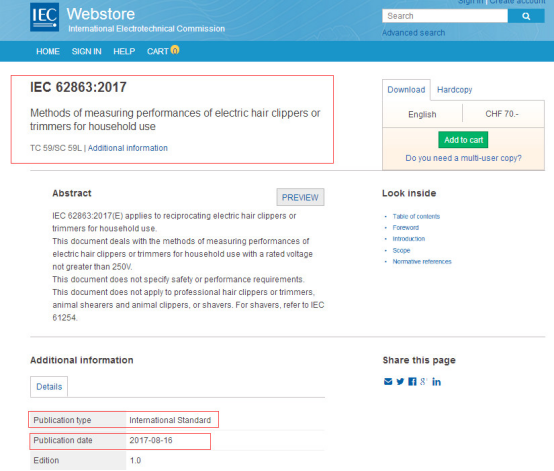
Task: Click the IEC logo
Action: [x=45, y=17]
